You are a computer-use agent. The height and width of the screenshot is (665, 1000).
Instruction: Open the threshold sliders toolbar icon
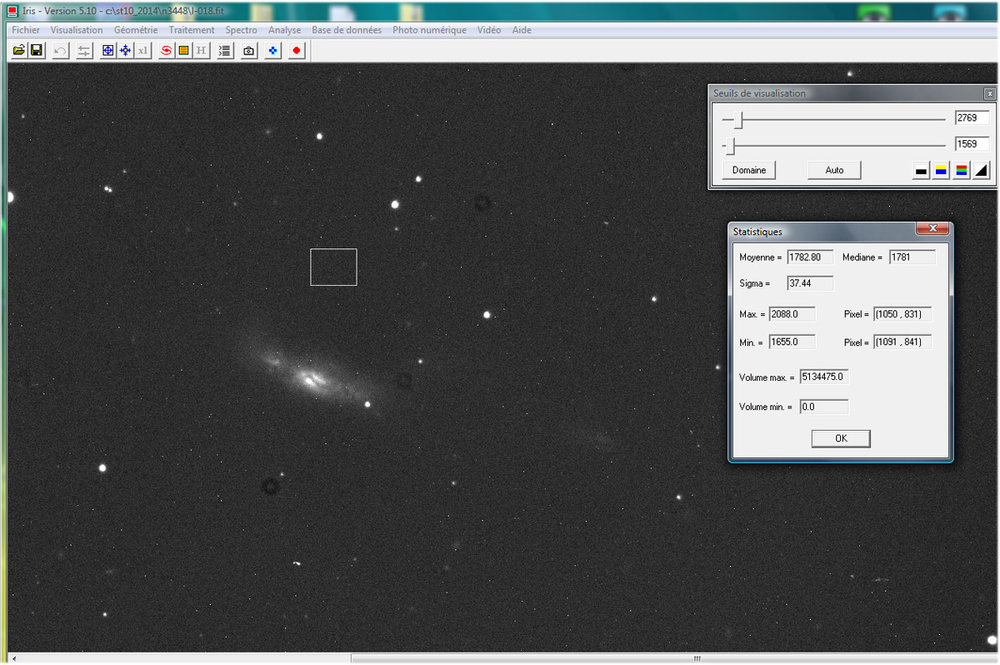[x=84, y=50]
